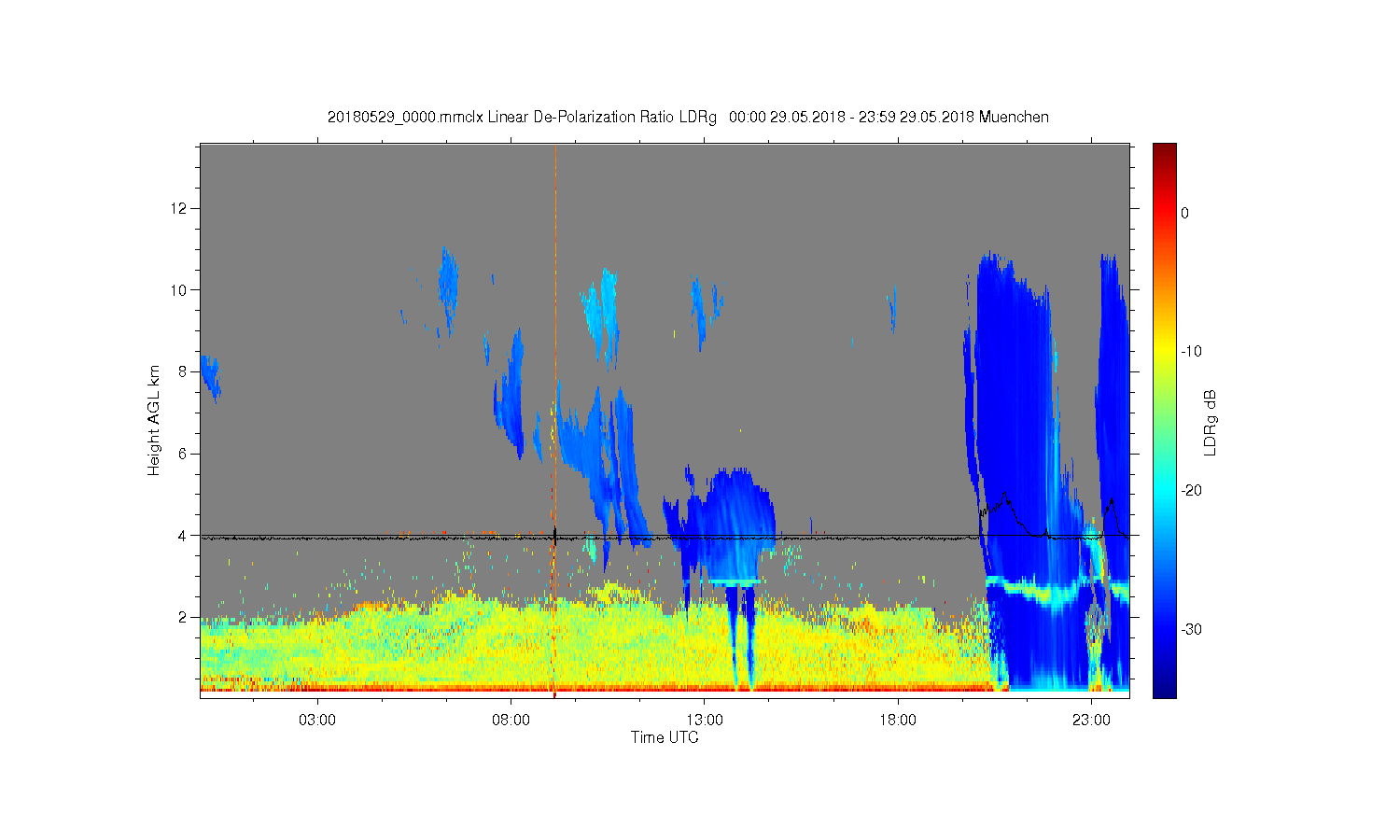Click the colorbar value label -30
Image resolution: width=1400 pixels, height=840 pixels.
[x=1190, y=629]
